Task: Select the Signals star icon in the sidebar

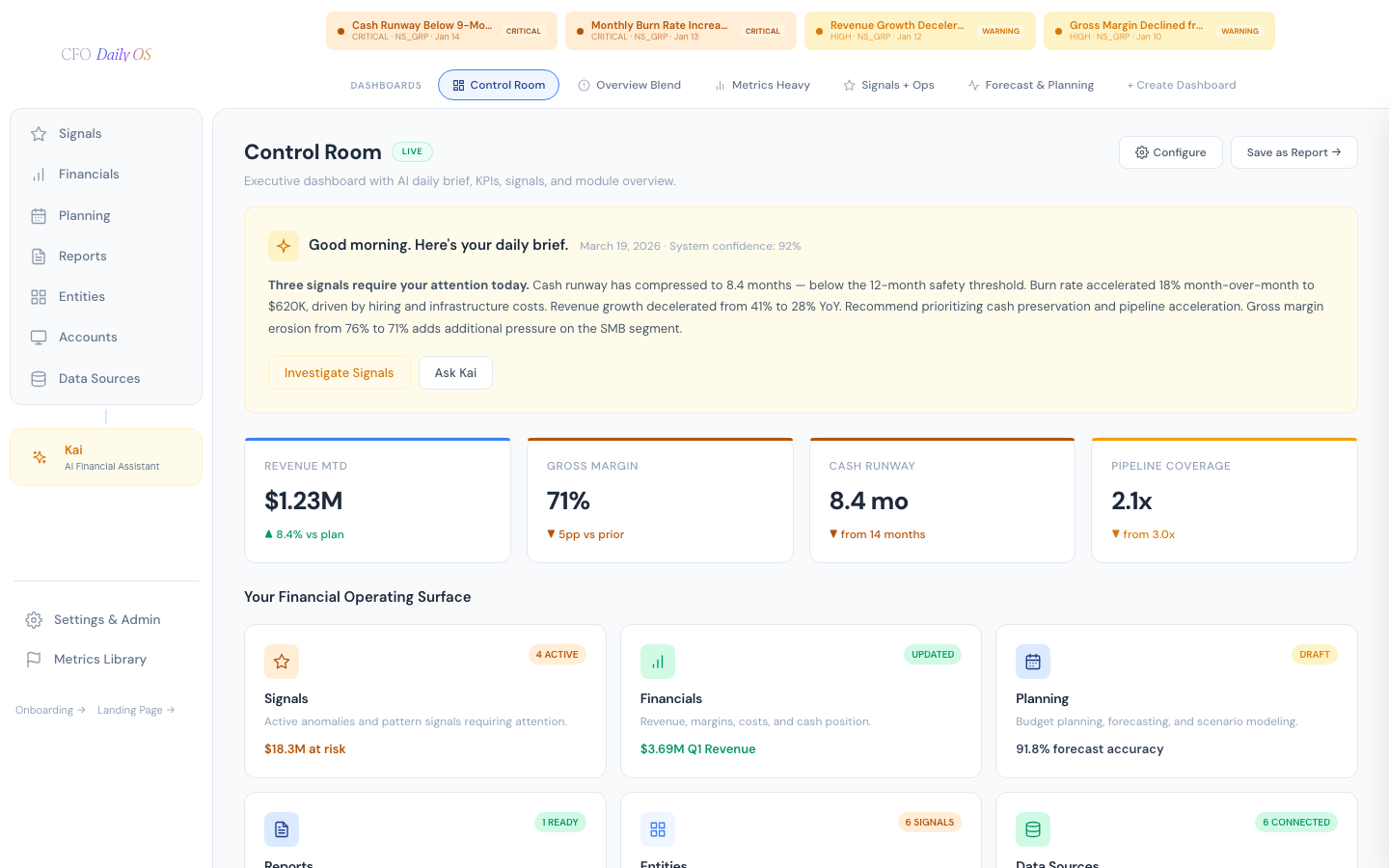Action: [x=39, y=133]
